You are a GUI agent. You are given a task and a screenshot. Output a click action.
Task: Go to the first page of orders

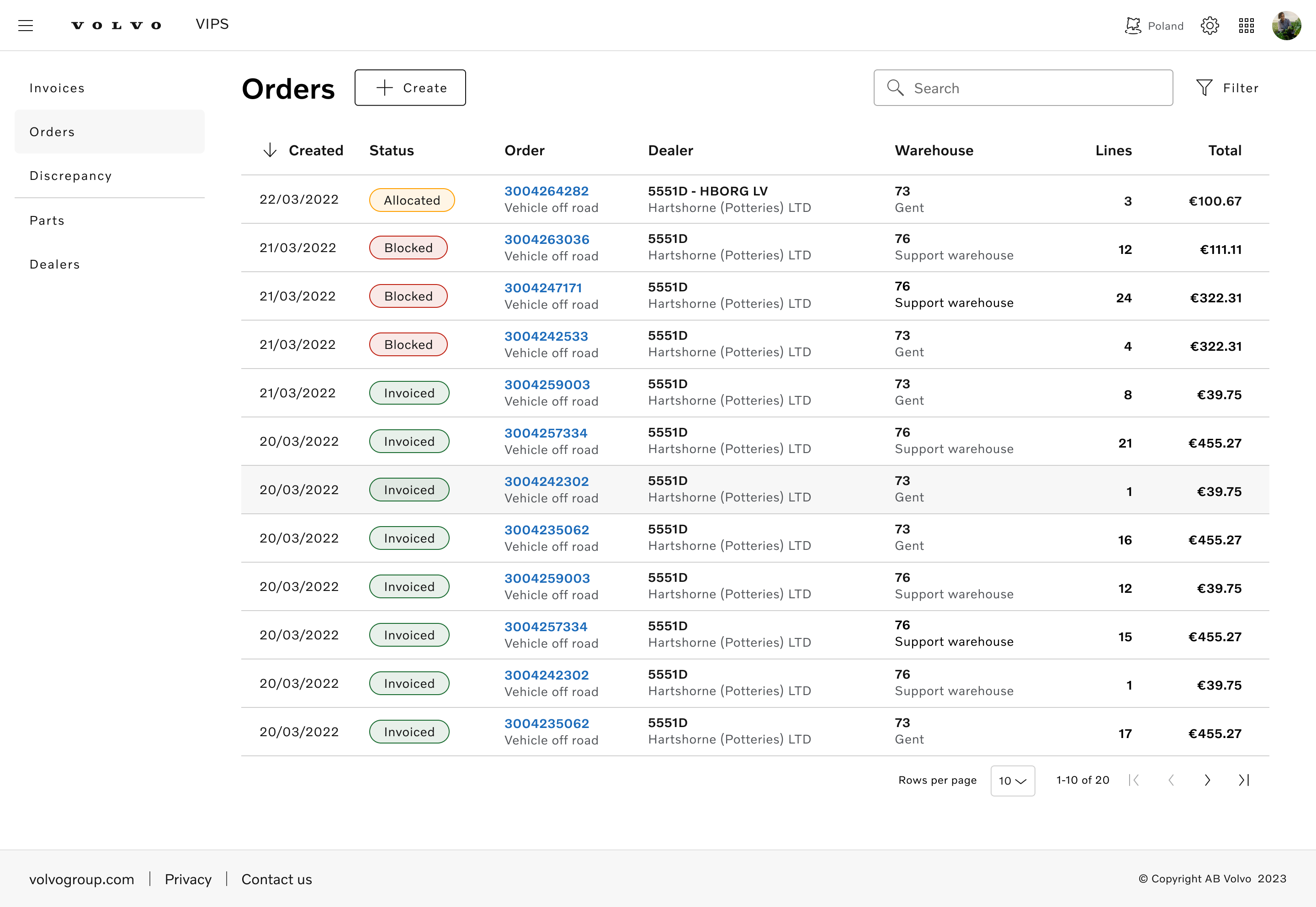1134,780
